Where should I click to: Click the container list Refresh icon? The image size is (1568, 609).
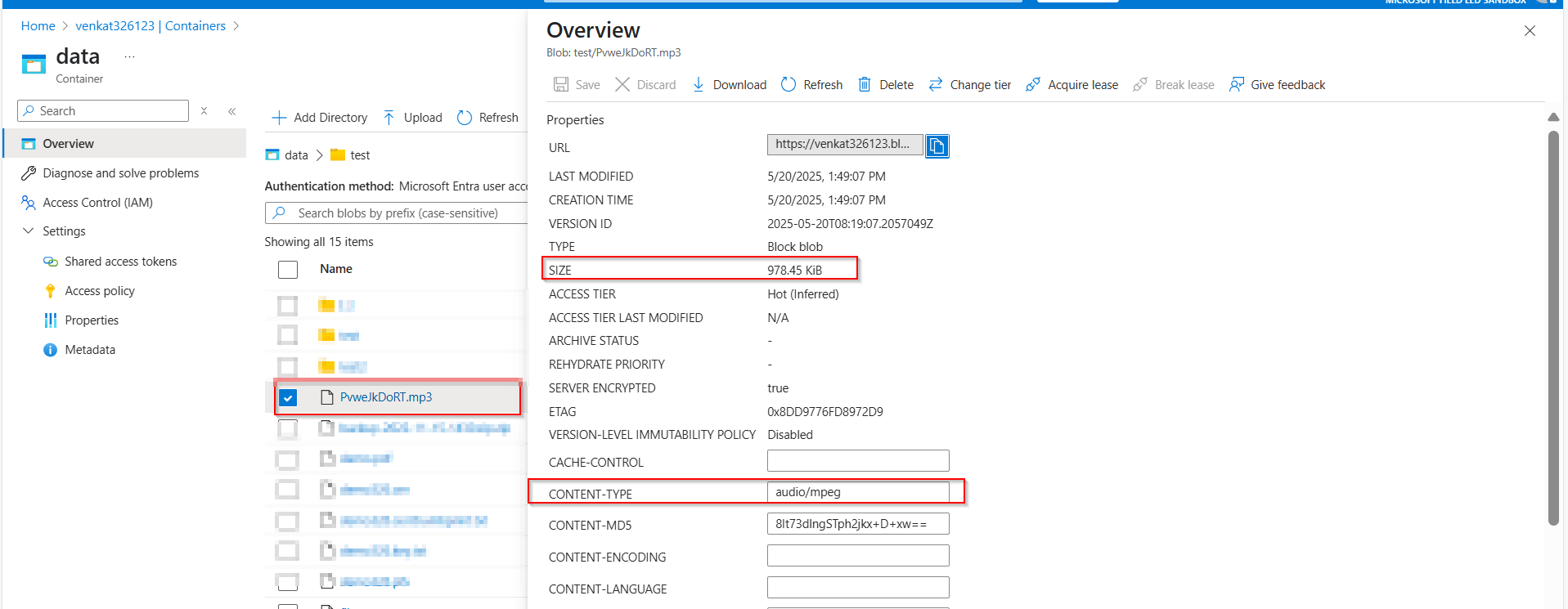465,118
